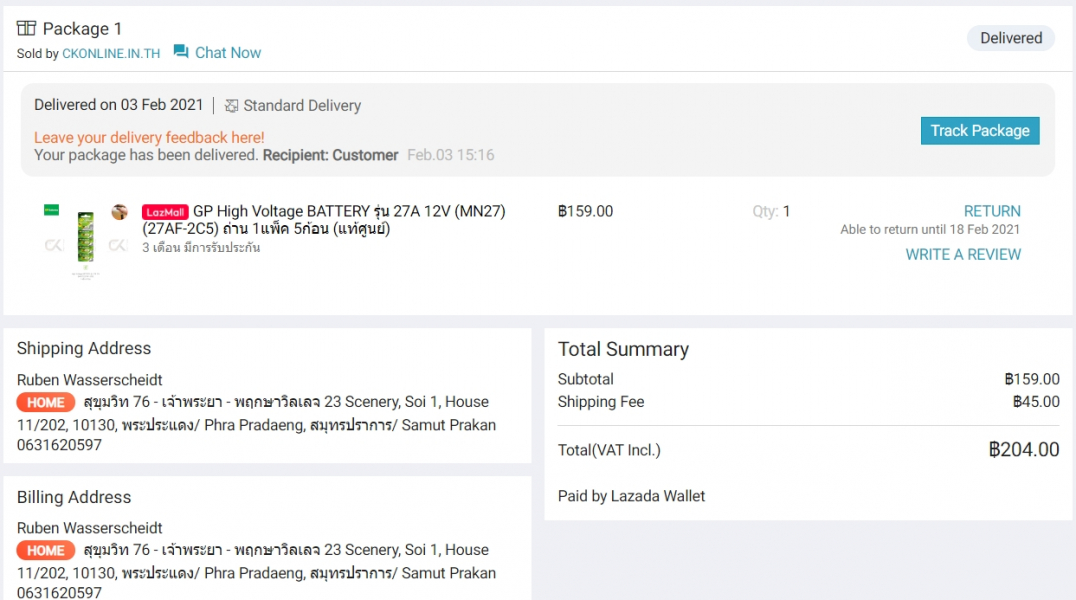Viewport: 1076px width, 600px height.
Task: Click 'Delivered on 03 Feb 2021' text
Action: coord(119,105)
